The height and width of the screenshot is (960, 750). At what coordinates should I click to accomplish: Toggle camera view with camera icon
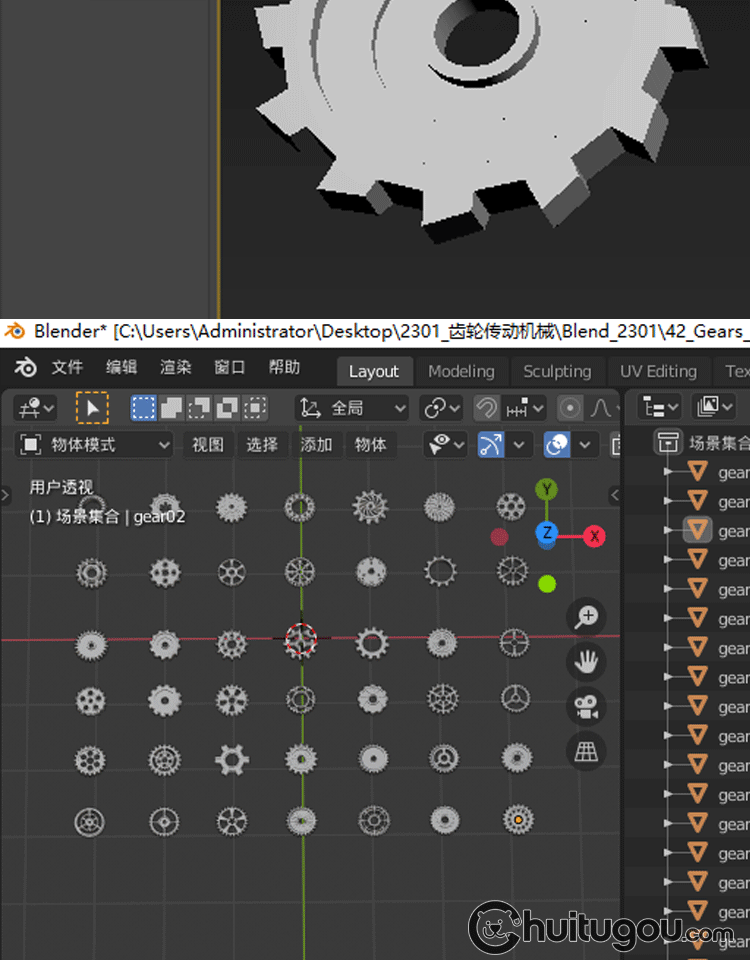(x=586, y=707)
